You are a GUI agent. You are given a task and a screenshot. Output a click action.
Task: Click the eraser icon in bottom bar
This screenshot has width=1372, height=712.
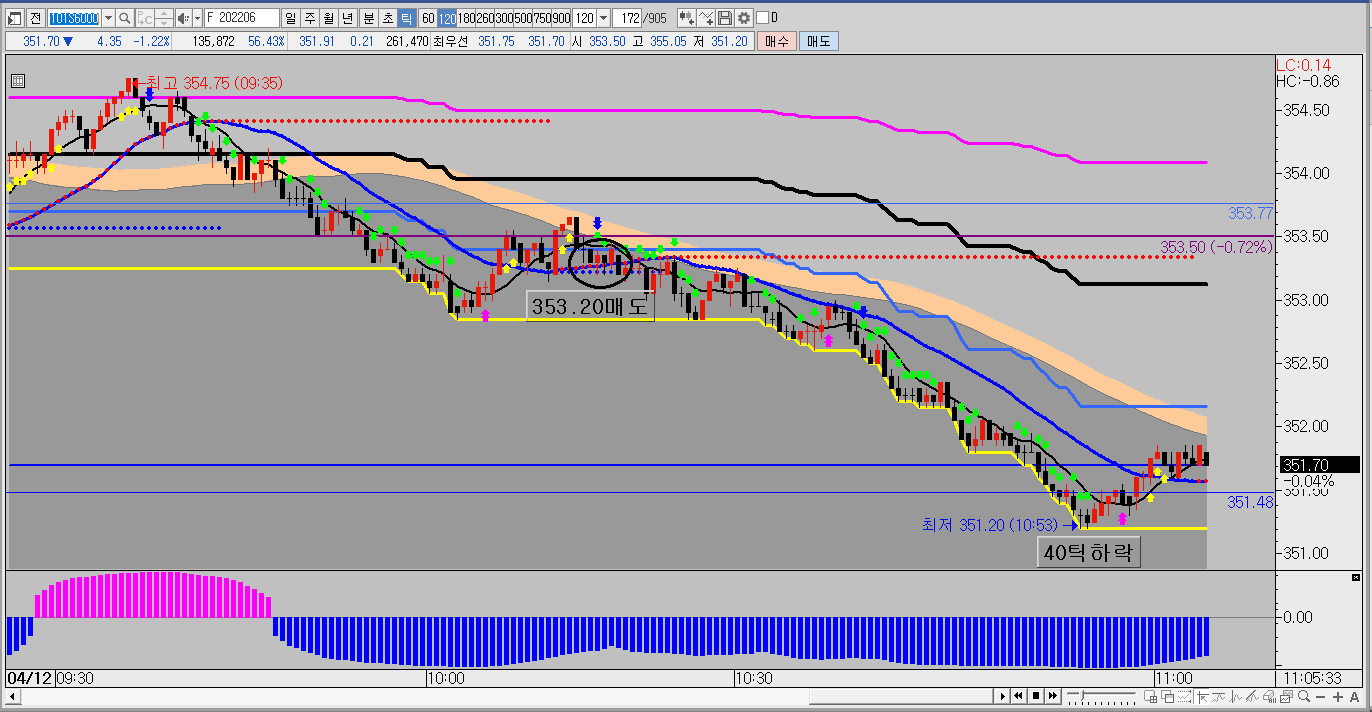click(1269, 696)
